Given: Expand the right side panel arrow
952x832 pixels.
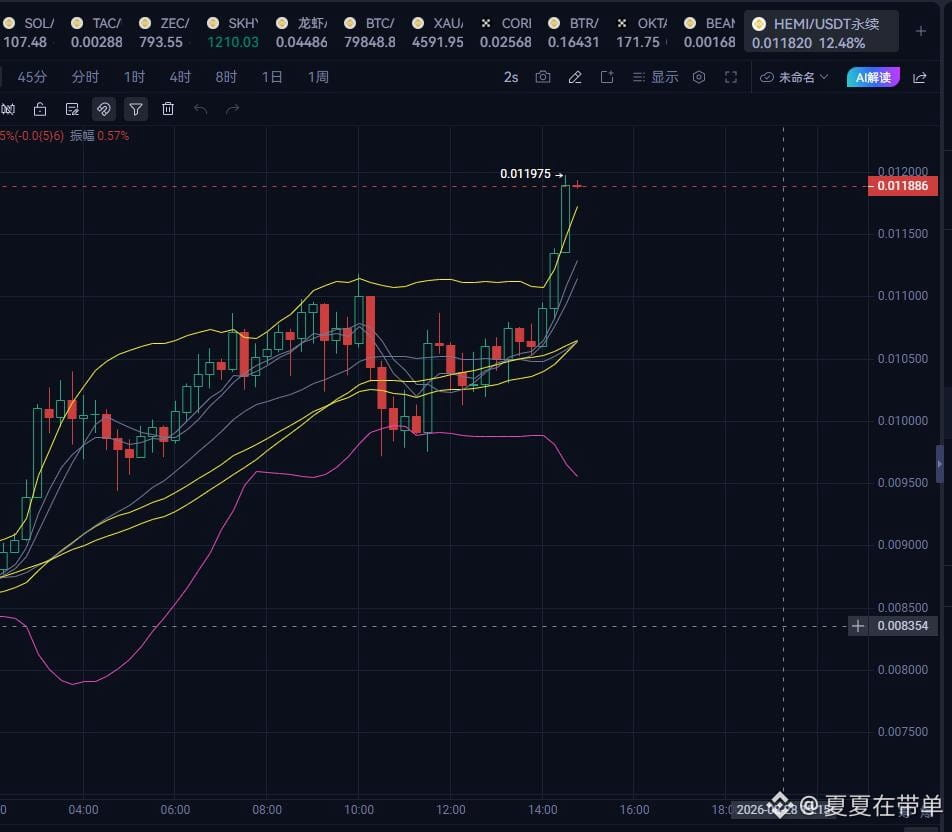Looking at the screenshot, I should 940,464.
